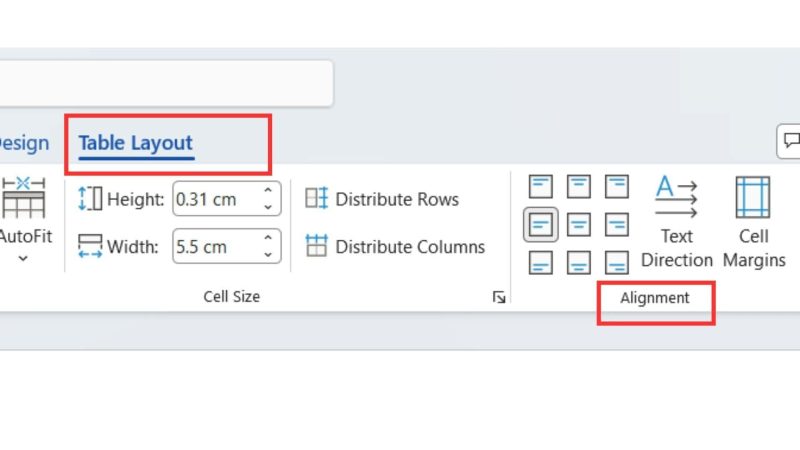The height and width of the screenshot is (450, 800).
Task: Select Align Bottom Left alignment icon
Action: pos(540,263)
